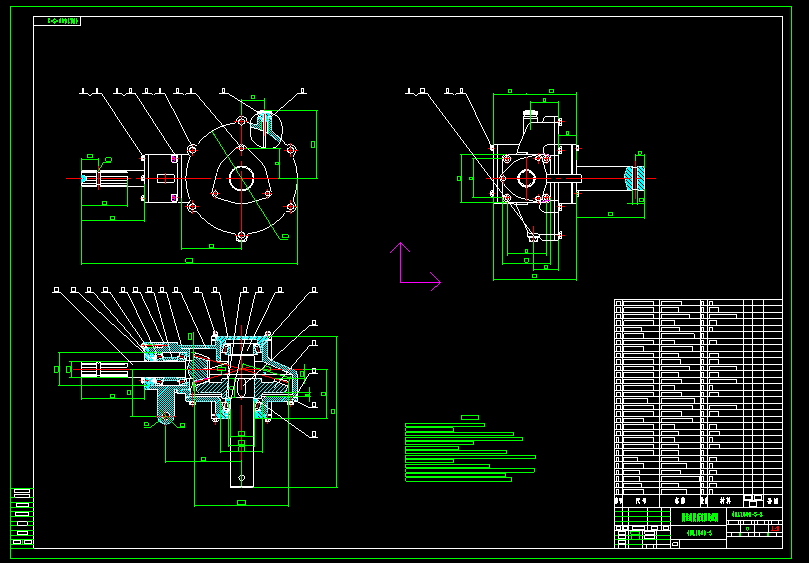The image size is (809, 563).
Task: Select the green technical requirements text block
Action: point(470,448)
